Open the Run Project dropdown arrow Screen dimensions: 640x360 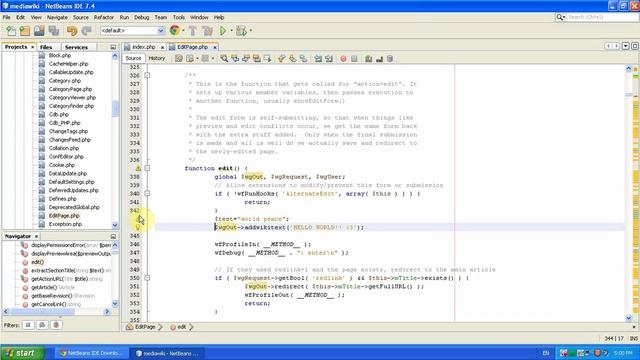[231, 31]
